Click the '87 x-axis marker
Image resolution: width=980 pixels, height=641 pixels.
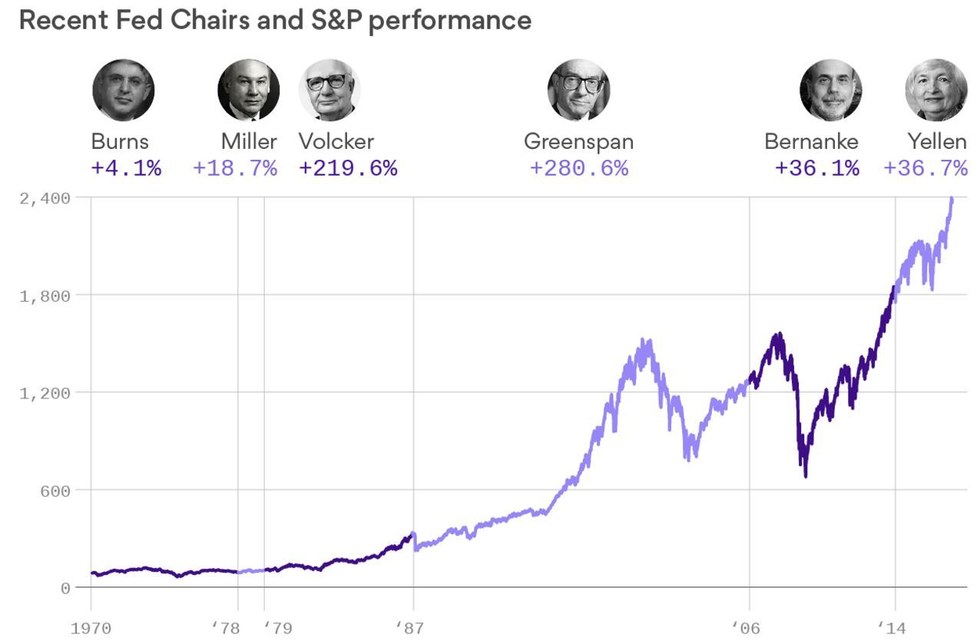click(x=412, y=627)
